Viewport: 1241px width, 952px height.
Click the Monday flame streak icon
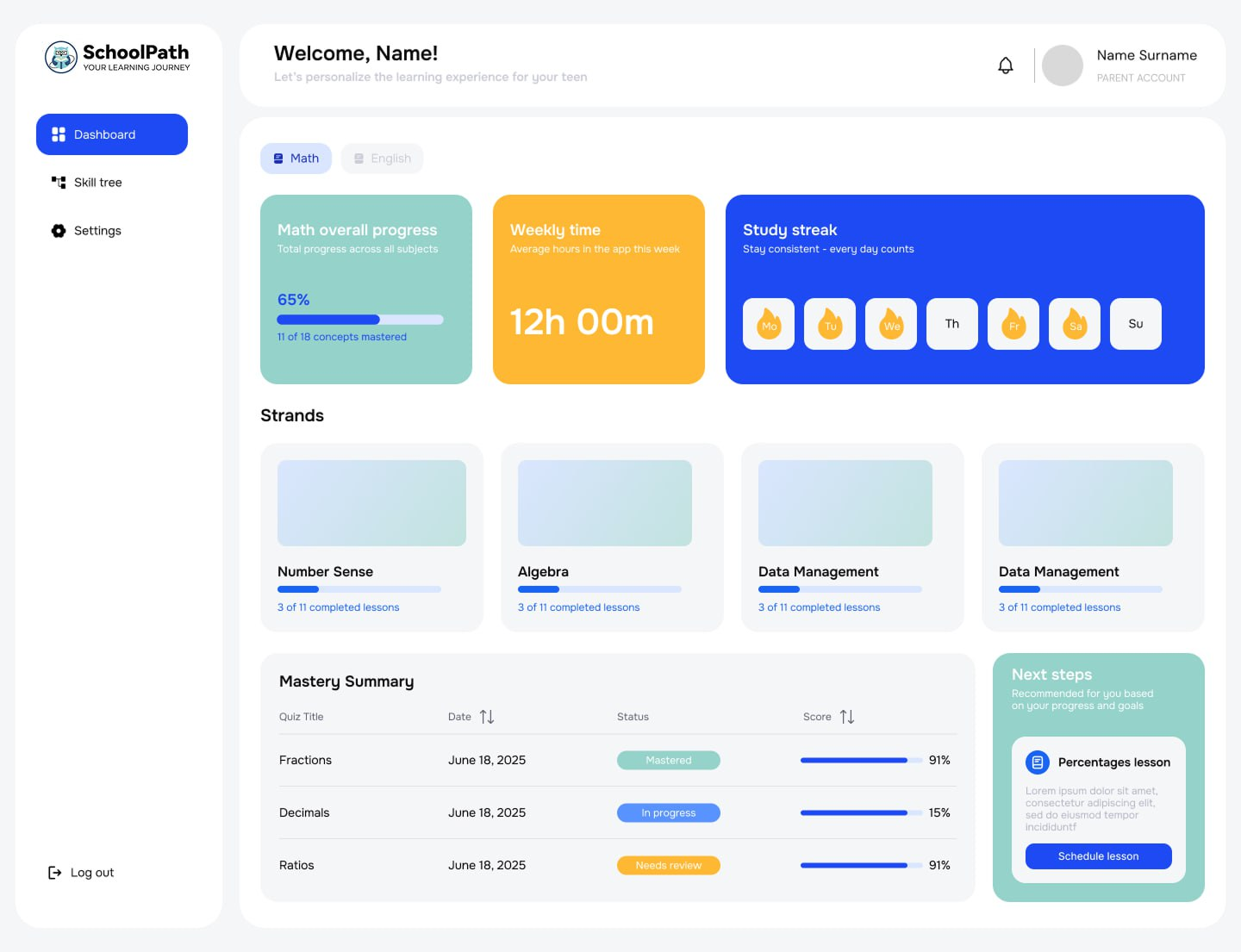coord(768,323)
